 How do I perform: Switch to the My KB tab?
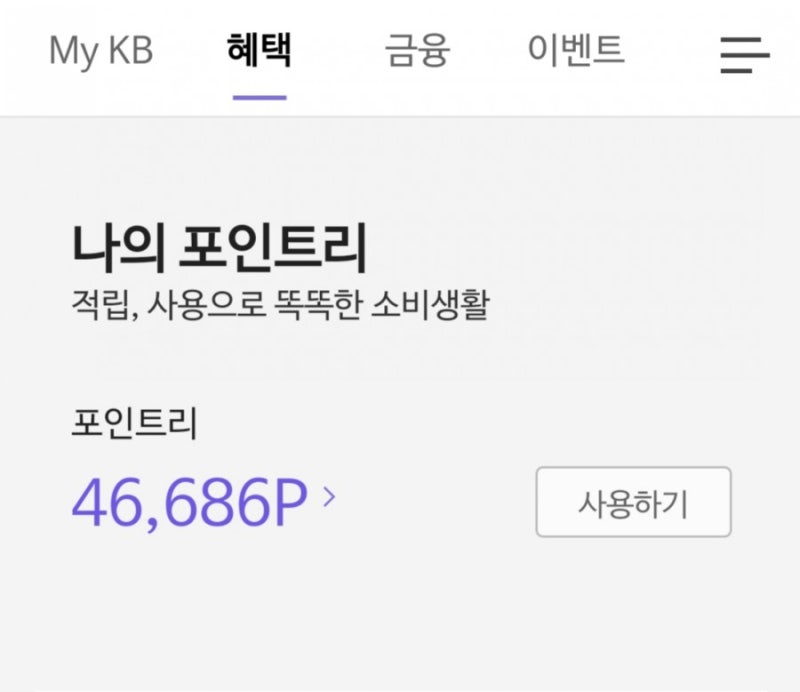point(101,51)
